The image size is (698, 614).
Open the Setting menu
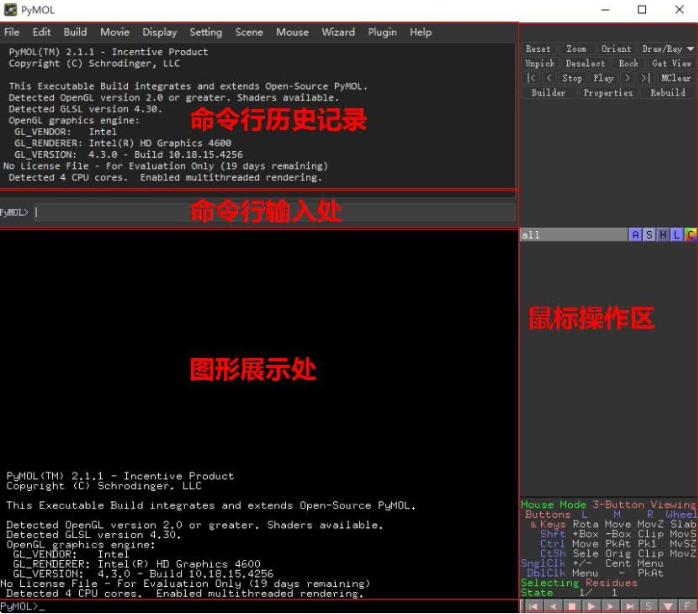coord(206,32)
